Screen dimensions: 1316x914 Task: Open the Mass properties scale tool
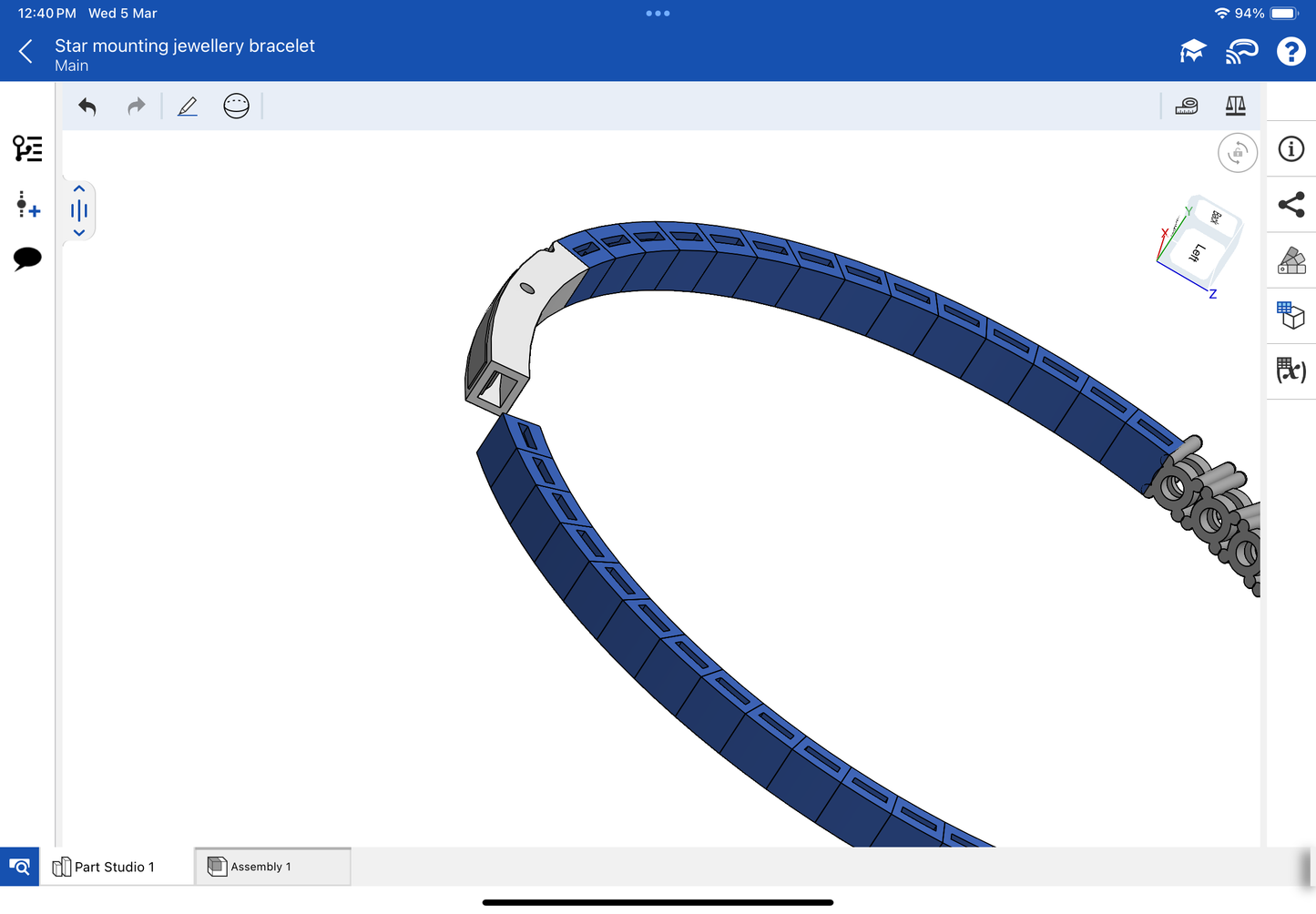click(x=1235, y=107)
